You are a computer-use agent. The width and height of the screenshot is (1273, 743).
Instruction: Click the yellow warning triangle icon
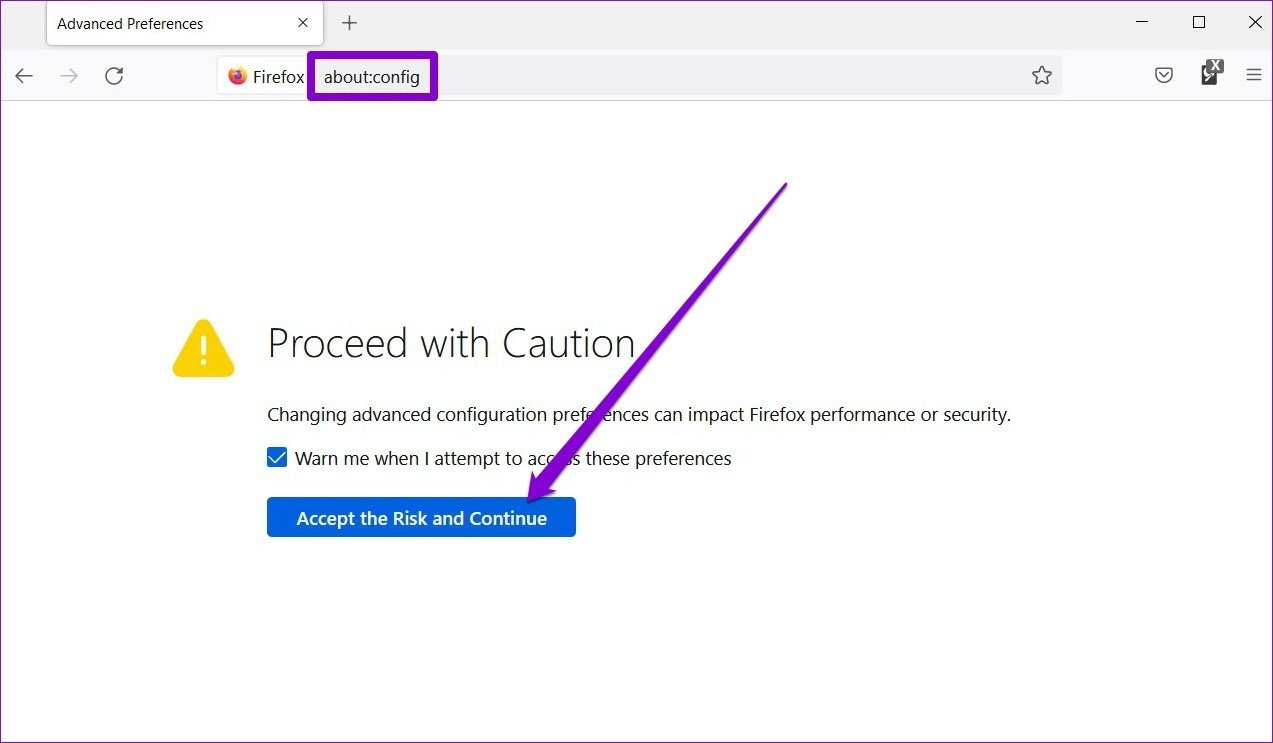pyautogui.click(x=203, y=348)
